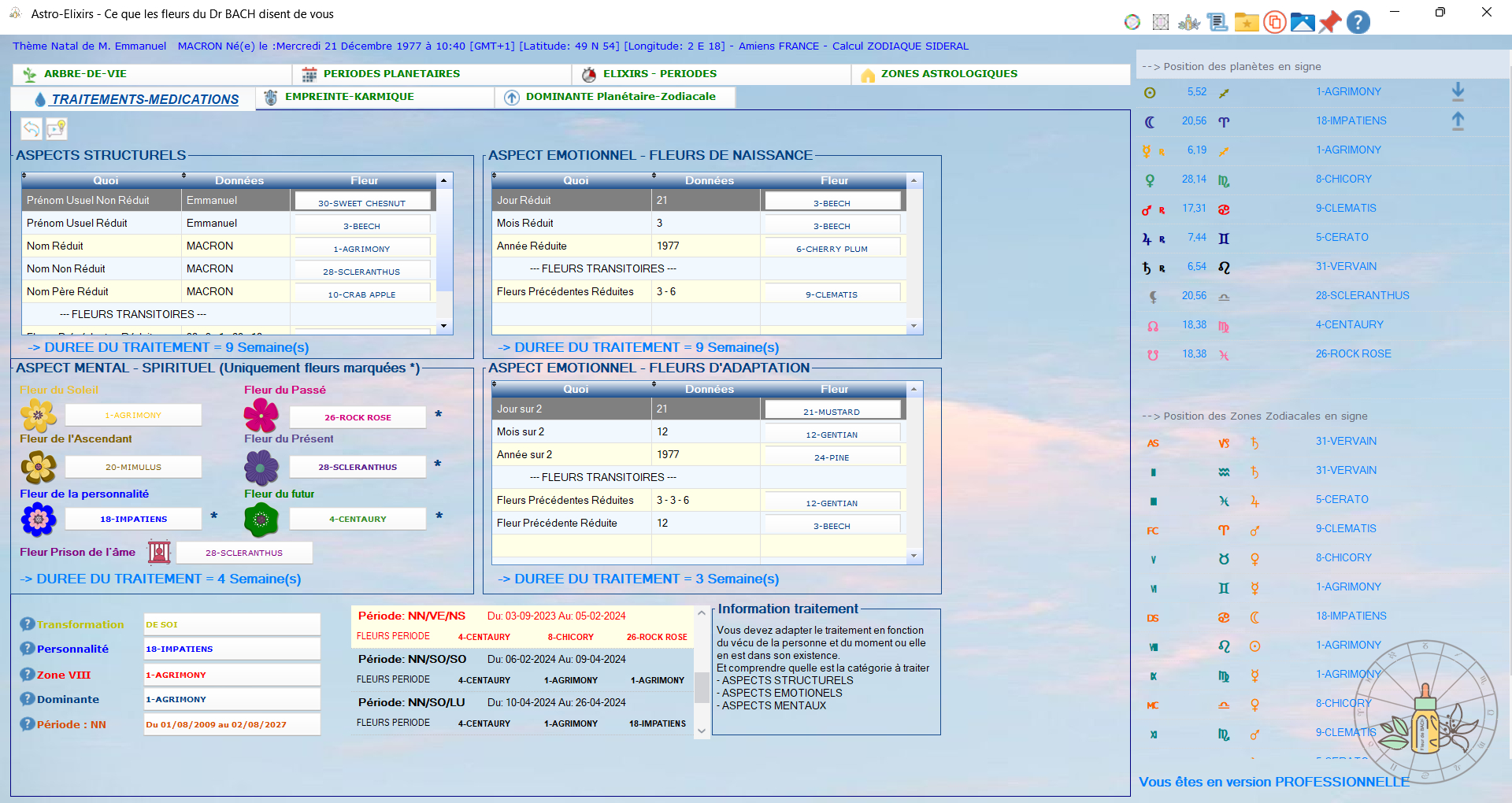Click the help icon beside Dominante
This screenshot has height=803, width=1512.
[28, 698]
